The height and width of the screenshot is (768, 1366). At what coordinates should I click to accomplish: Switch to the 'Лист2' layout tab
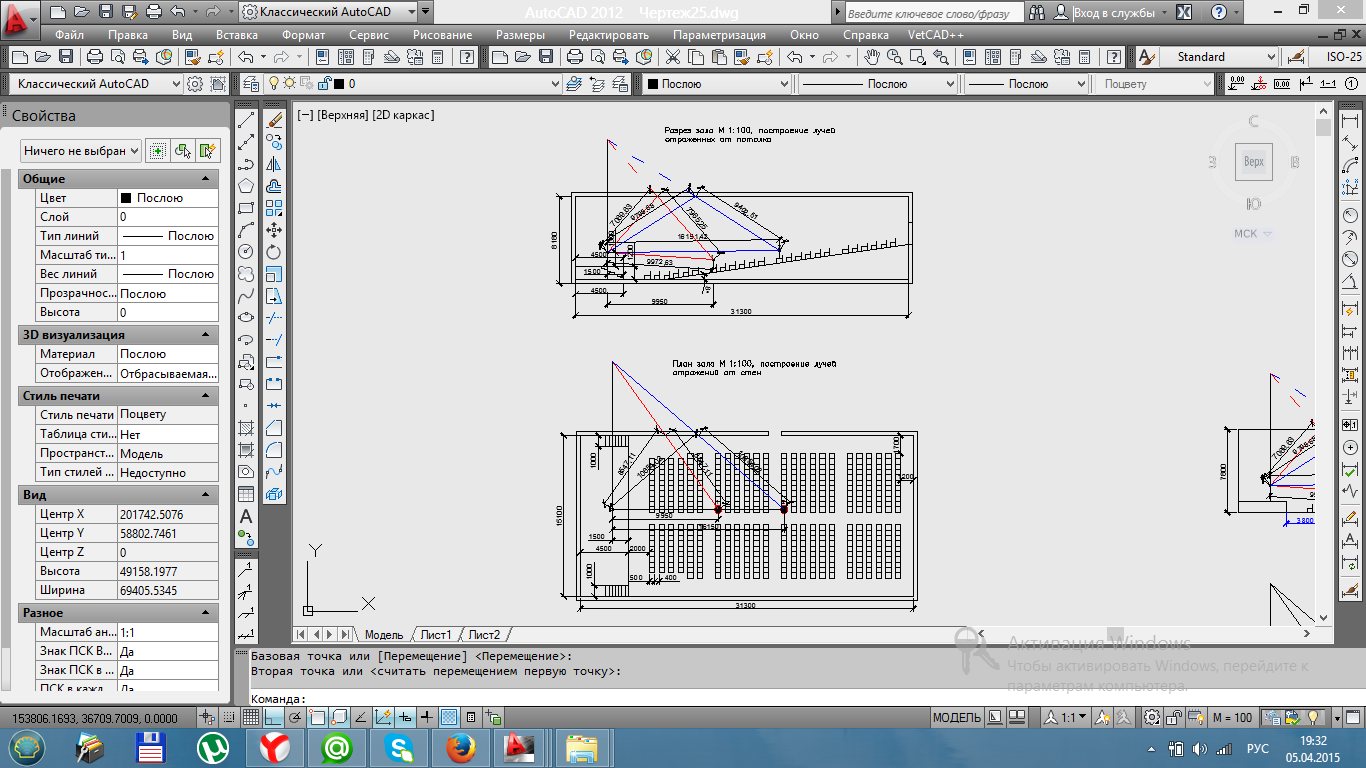484,634
